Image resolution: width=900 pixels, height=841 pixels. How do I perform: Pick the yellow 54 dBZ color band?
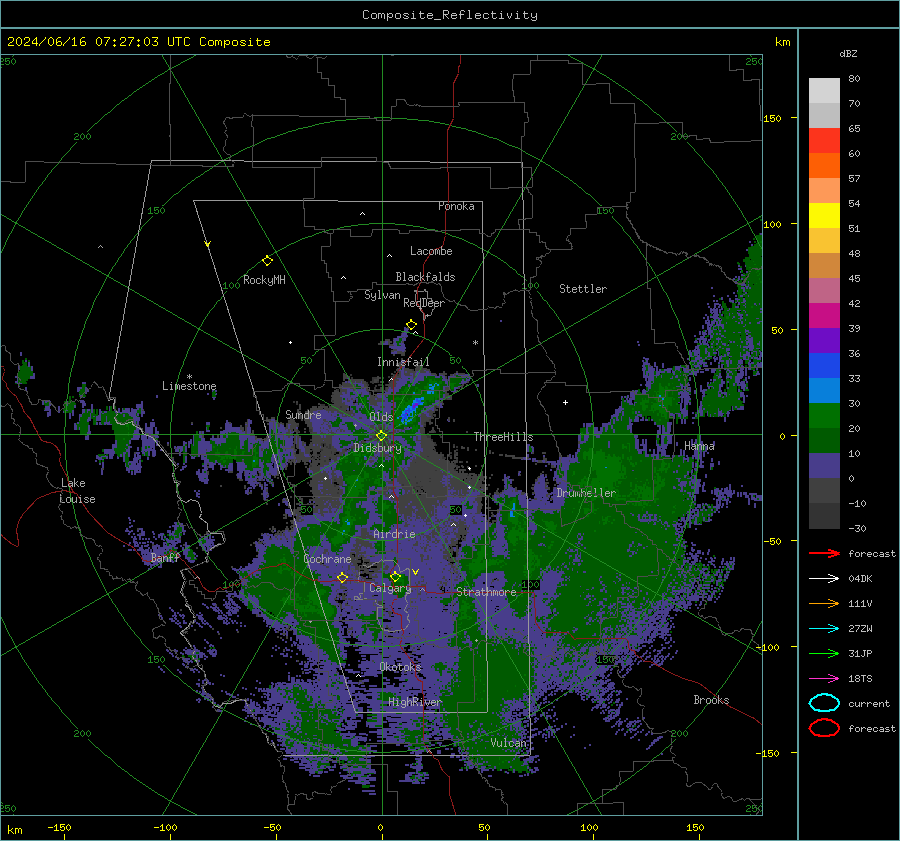(824, 216)
